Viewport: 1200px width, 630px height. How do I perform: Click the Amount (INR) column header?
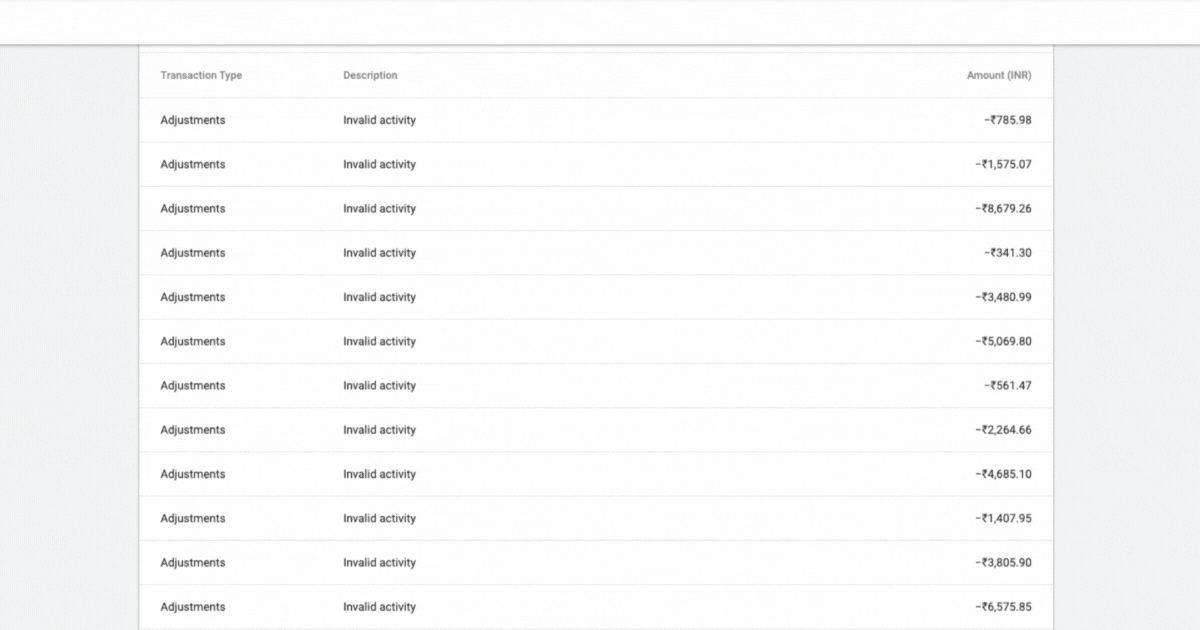click(999, 76)
